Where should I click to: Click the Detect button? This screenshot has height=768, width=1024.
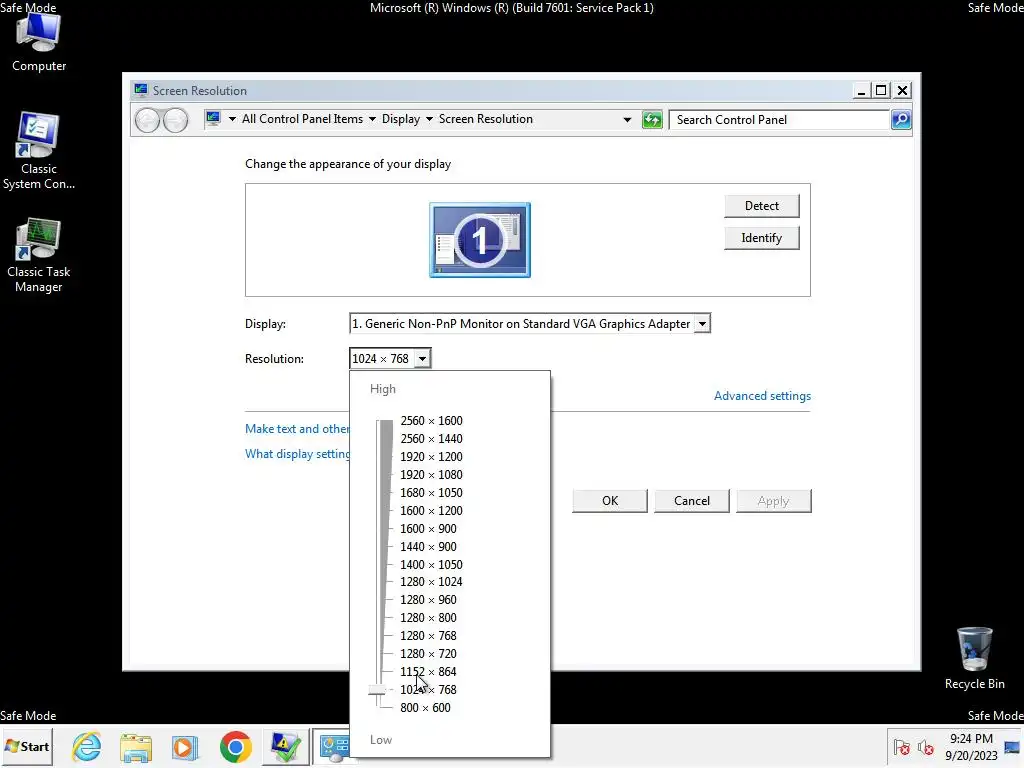[x=761, y=206]
